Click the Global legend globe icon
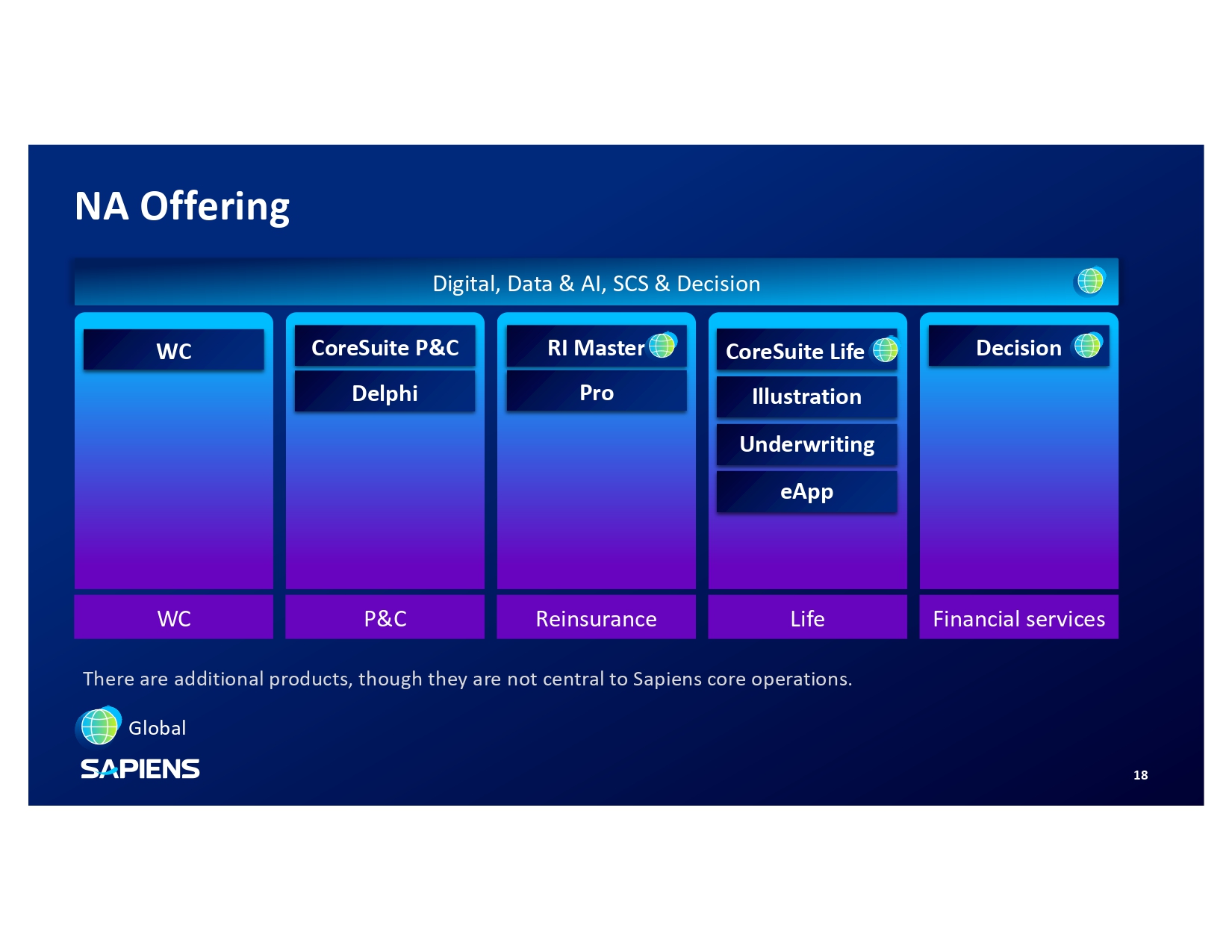The width and height of the screenshot is (1232, 952). point(99,727)
